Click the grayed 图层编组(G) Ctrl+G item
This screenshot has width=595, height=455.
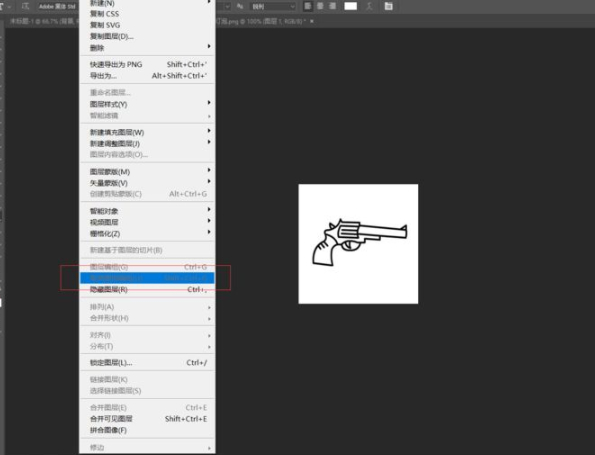click(x=147, y=267)
